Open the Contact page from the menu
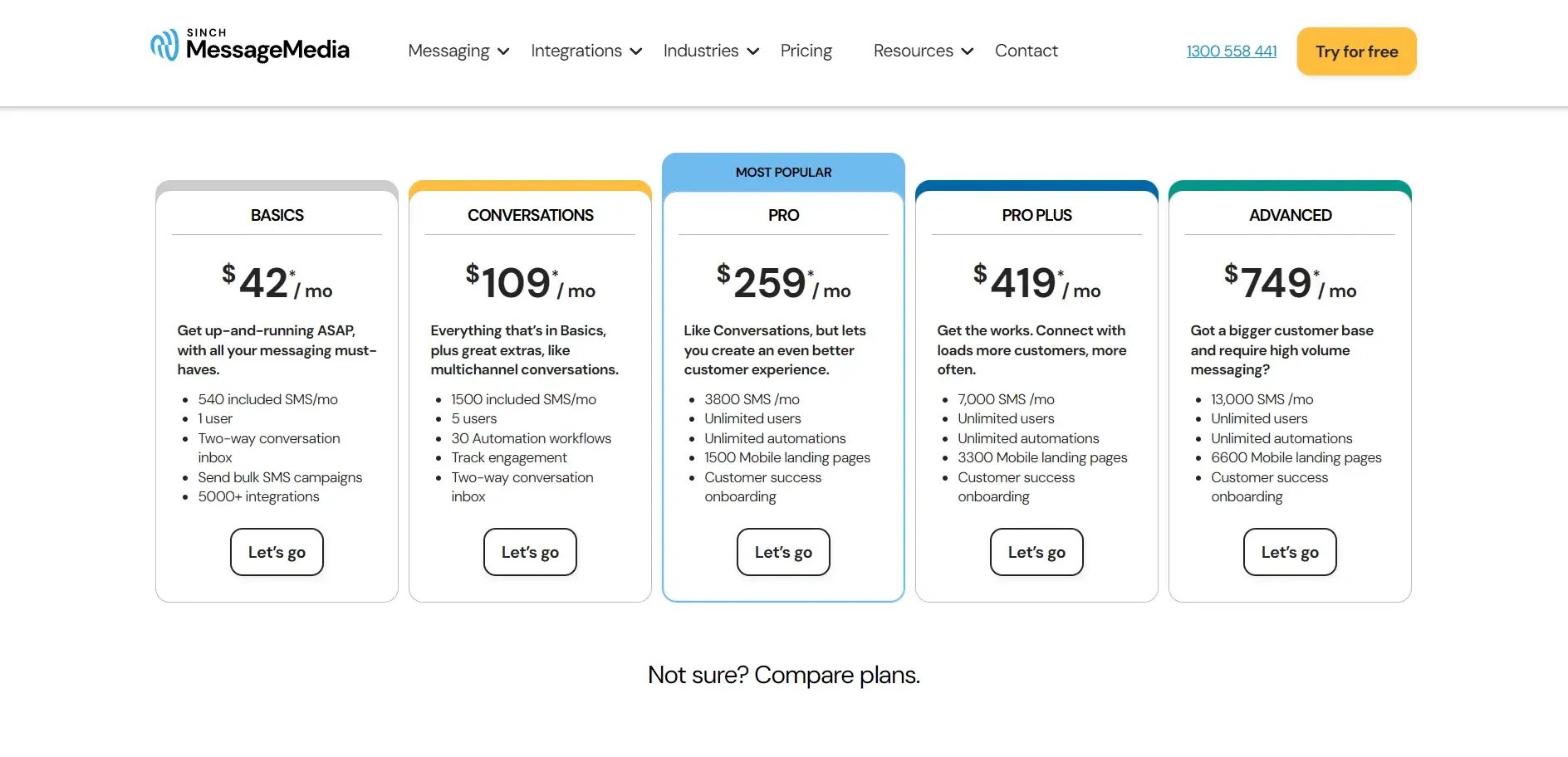Image resolution: width=1568 pixels, height=757 pixels. coord(1027,51)
